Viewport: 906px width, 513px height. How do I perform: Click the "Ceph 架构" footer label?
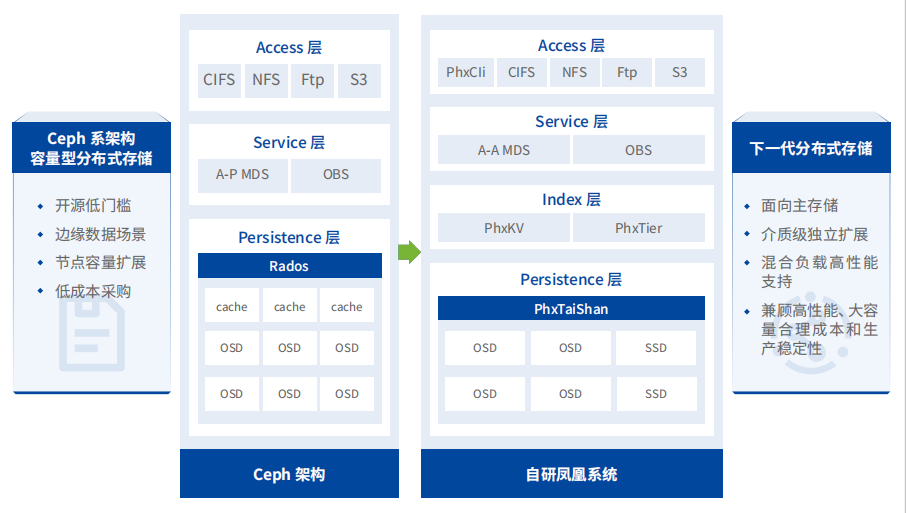tap(289, 474)
